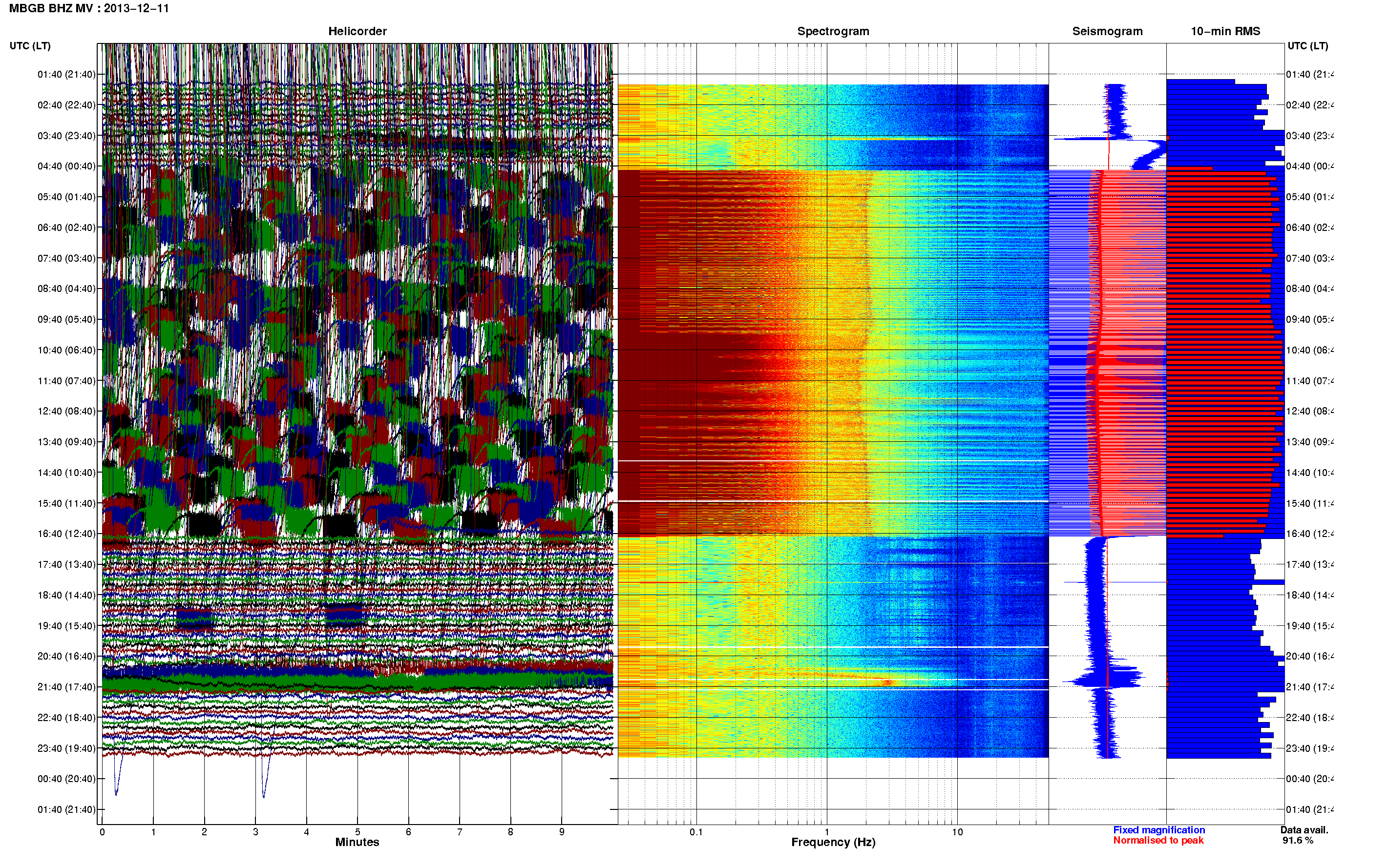Select left time label 00:40 (20:40)

coord(66,779)
